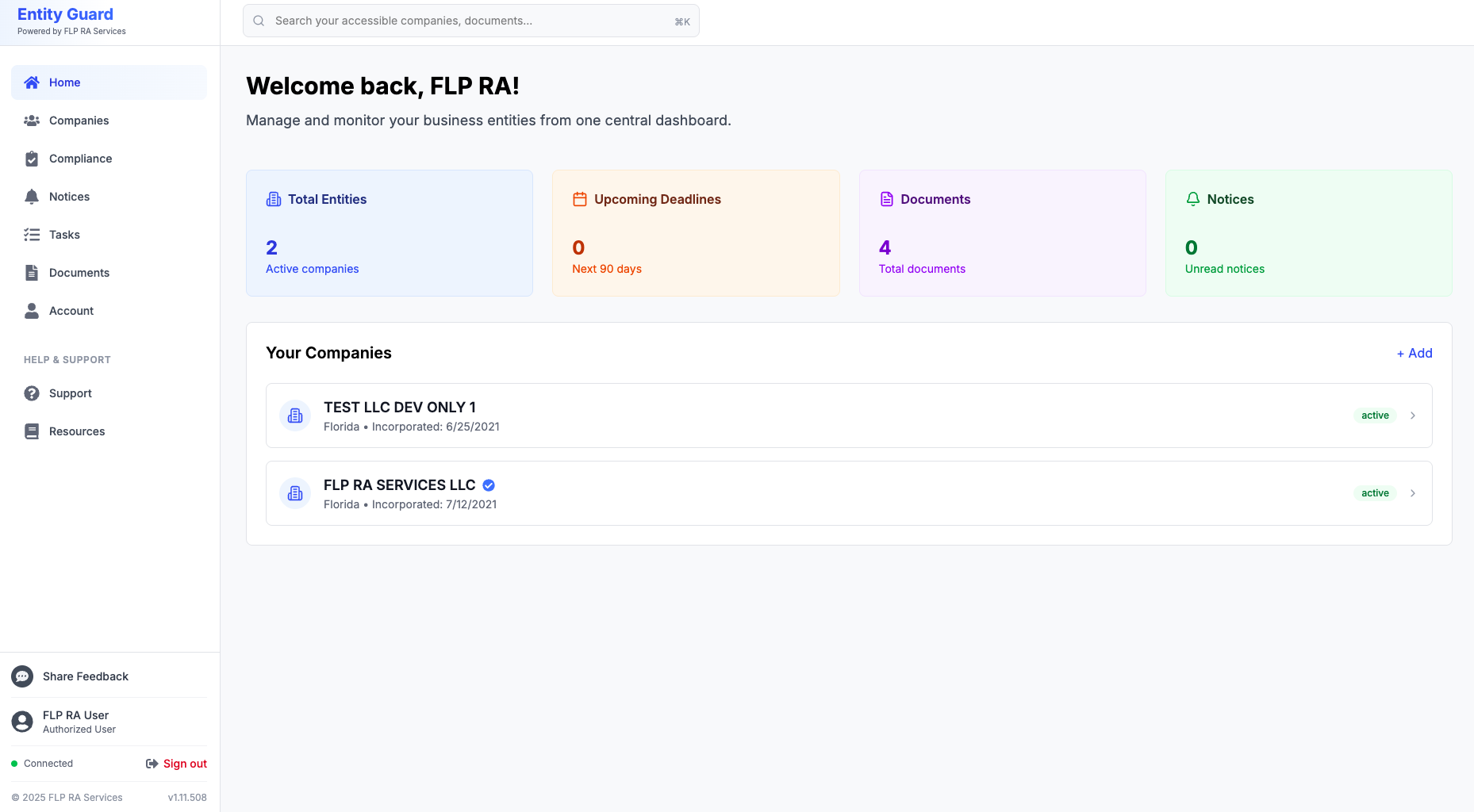Click the Upcoming Deadlines calendar icon

point(580,199)
